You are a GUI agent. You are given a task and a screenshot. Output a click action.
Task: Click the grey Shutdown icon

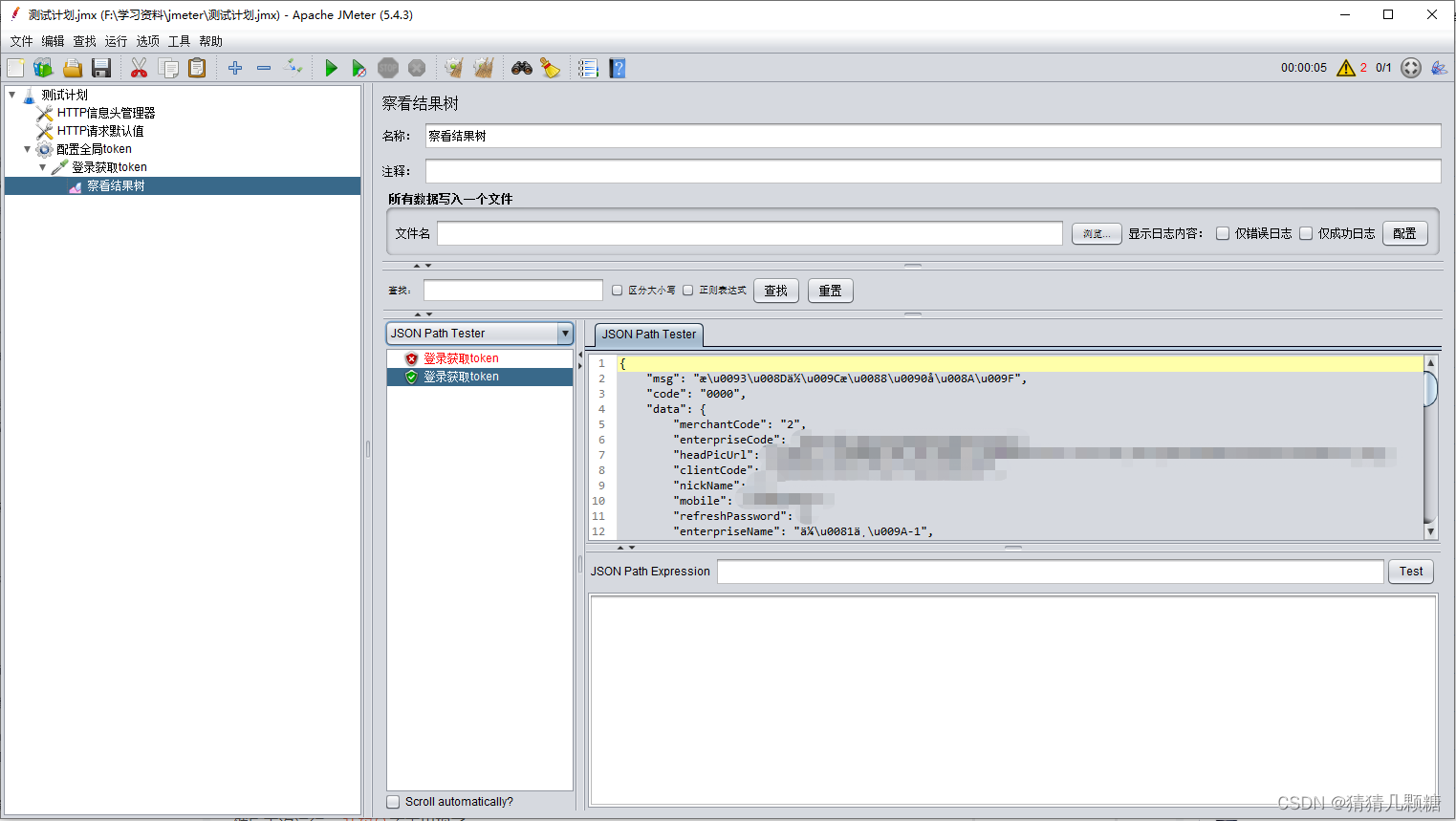[417, 68]
